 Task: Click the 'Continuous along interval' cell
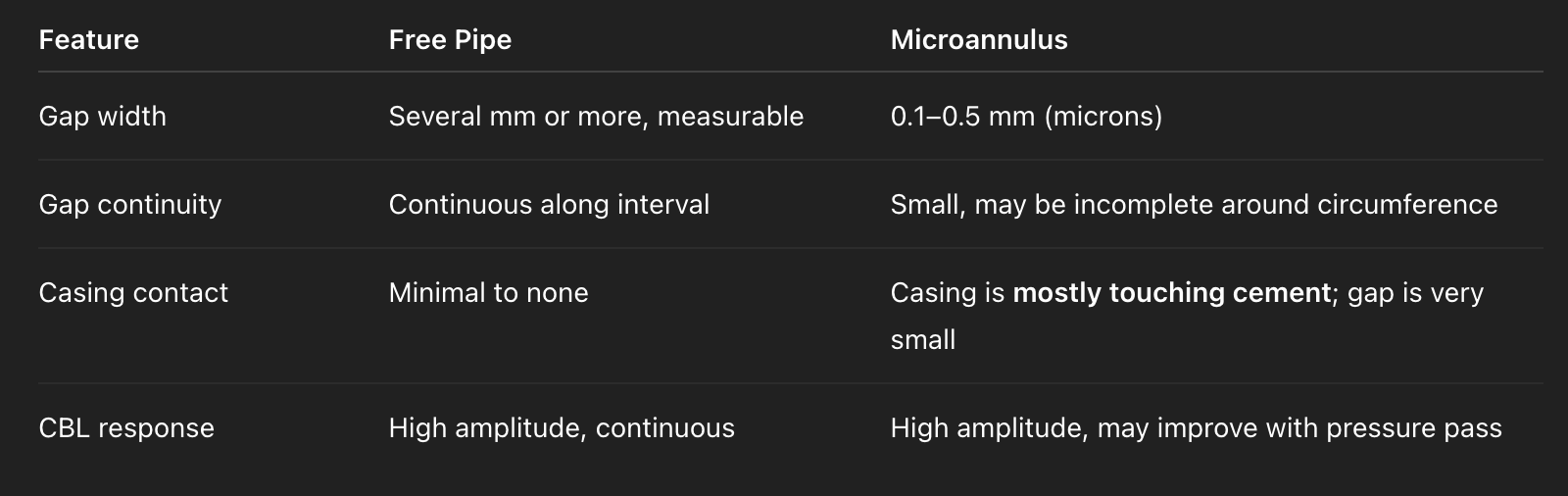549,205
